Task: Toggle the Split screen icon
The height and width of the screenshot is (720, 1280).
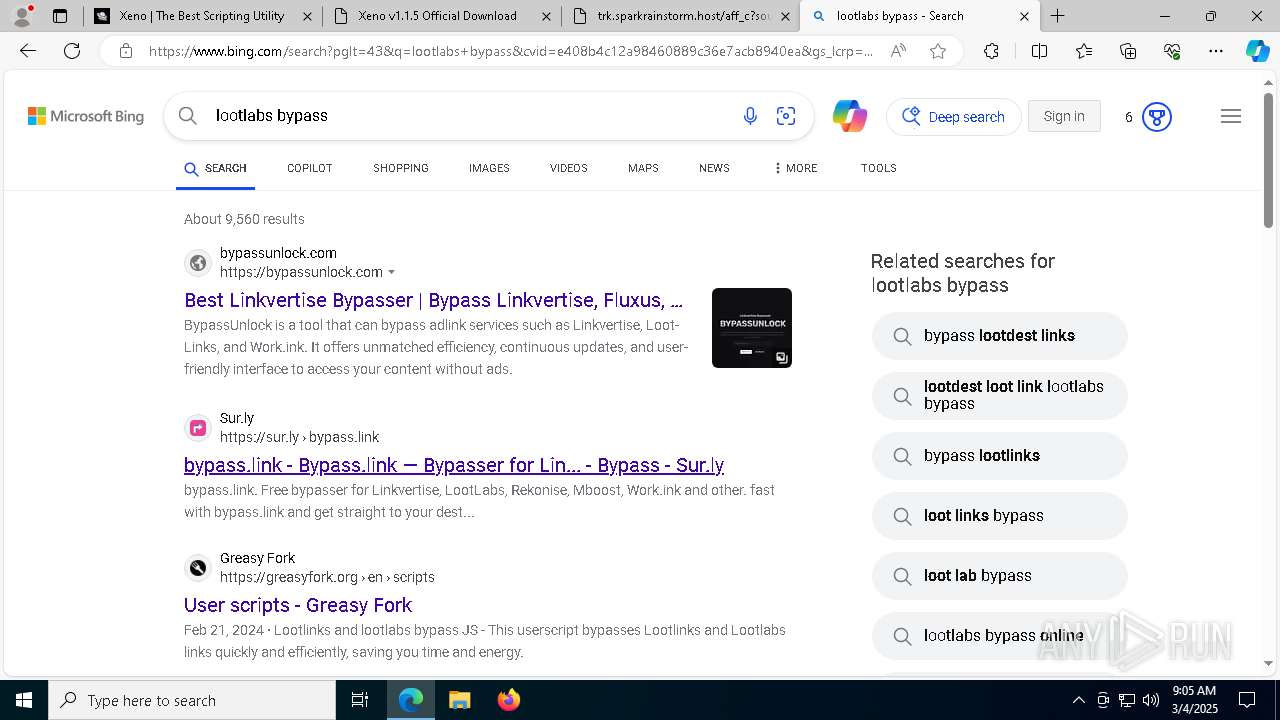Action: tap(1039, 51)
